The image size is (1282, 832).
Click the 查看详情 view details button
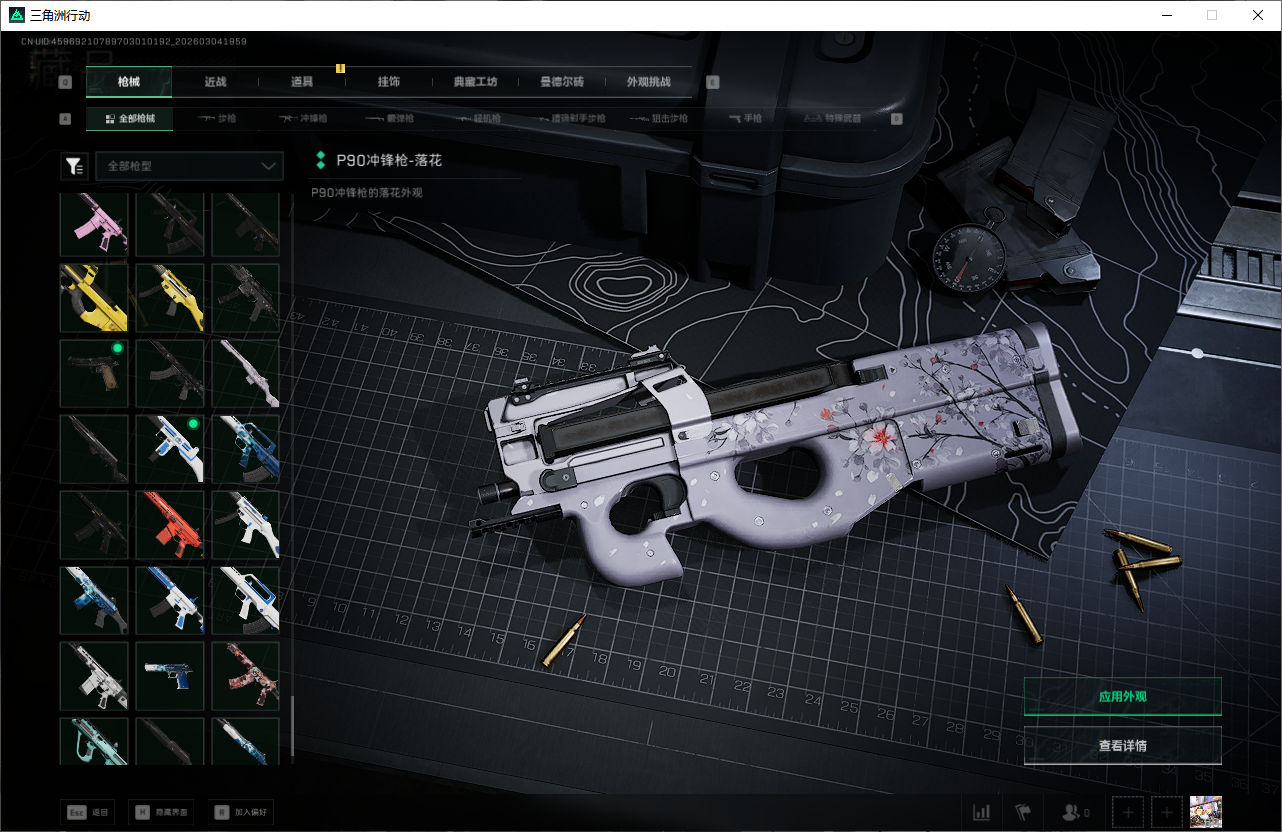pyautogui.click(x=1122, y=745)
